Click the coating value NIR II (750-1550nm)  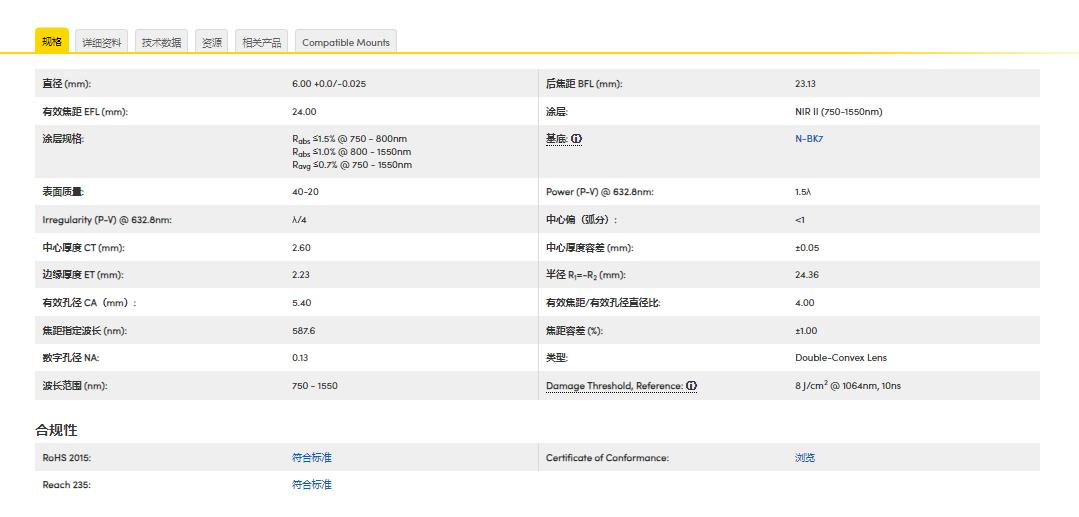pos(838,112)
